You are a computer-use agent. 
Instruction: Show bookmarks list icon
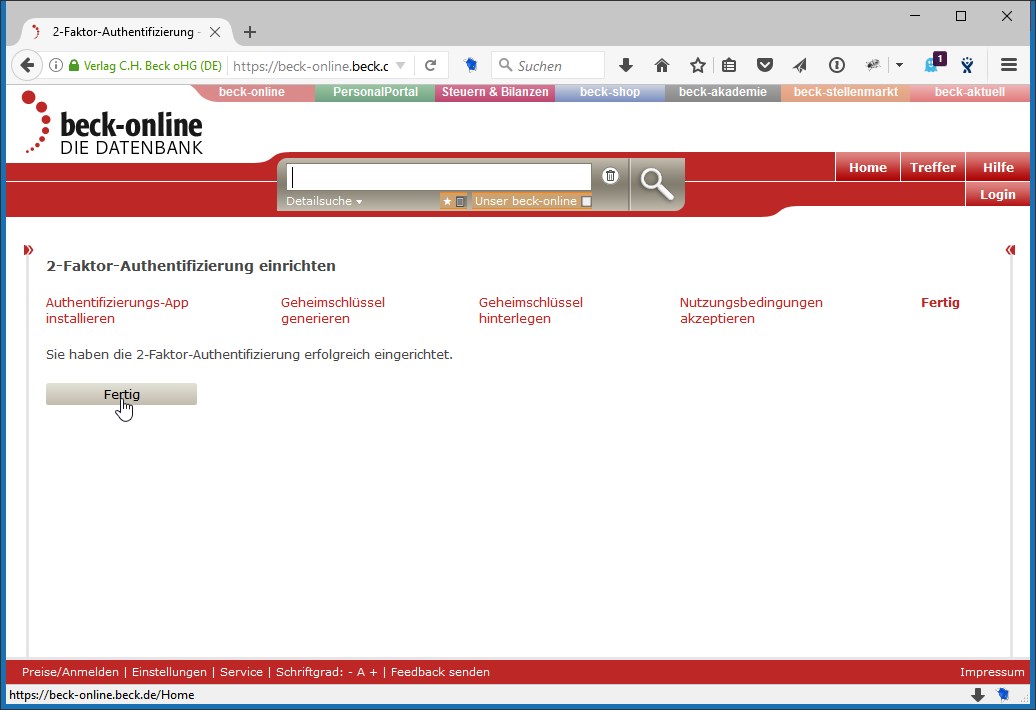pos(729,65)
